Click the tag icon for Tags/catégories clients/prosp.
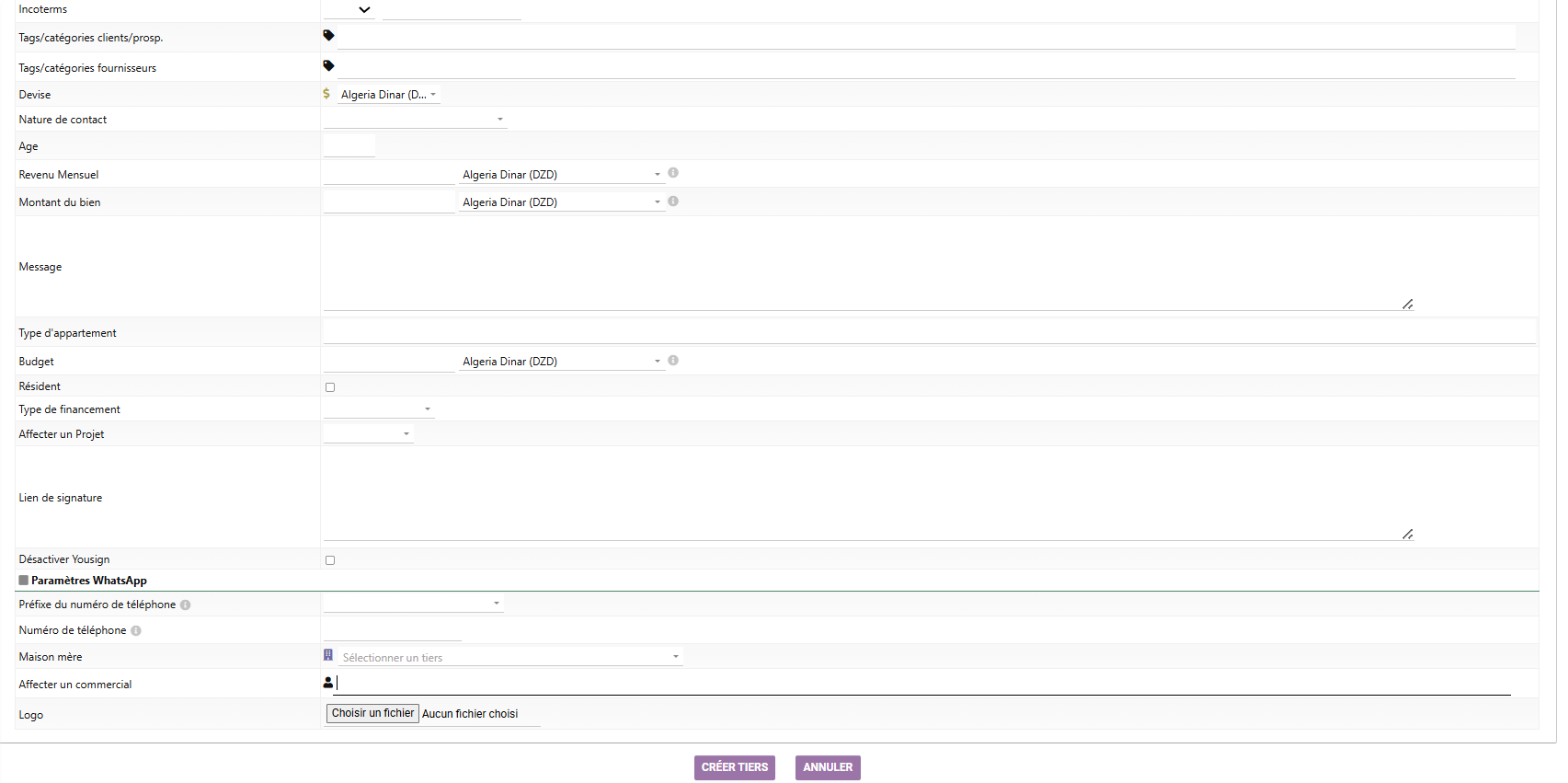Image resolution: width=1568 pixels, height=783 pixels. click(x=328, y=36)
